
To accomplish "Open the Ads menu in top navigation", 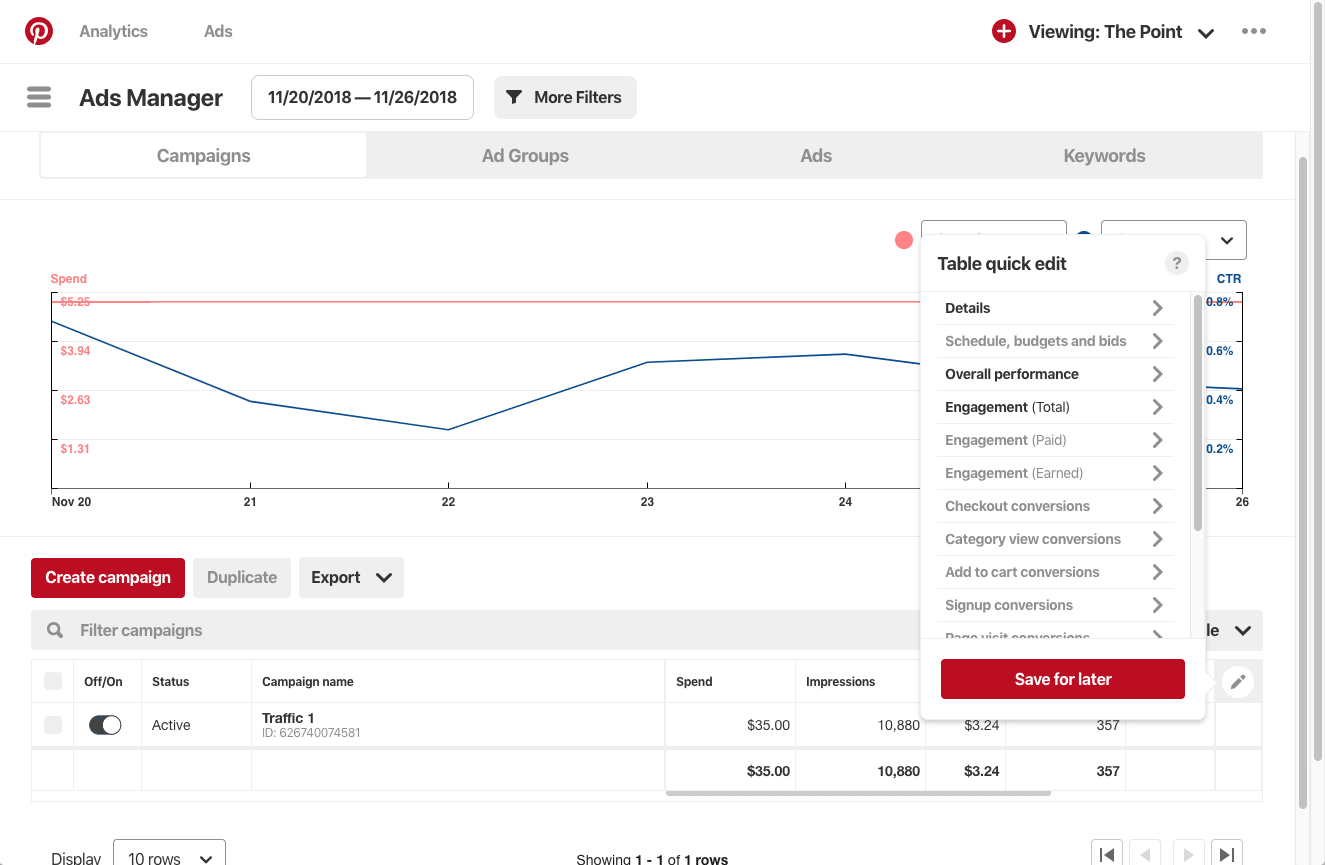I will coord(218,31).
